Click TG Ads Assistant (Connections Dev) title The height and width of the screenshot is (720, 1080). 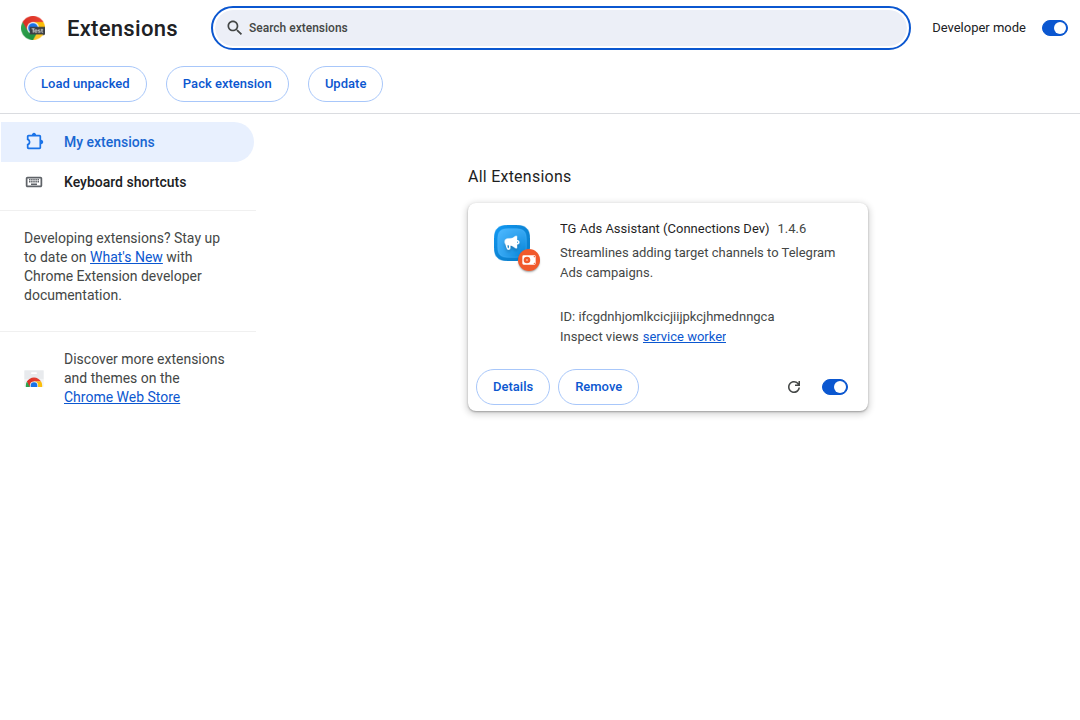(x=664, y=229)
